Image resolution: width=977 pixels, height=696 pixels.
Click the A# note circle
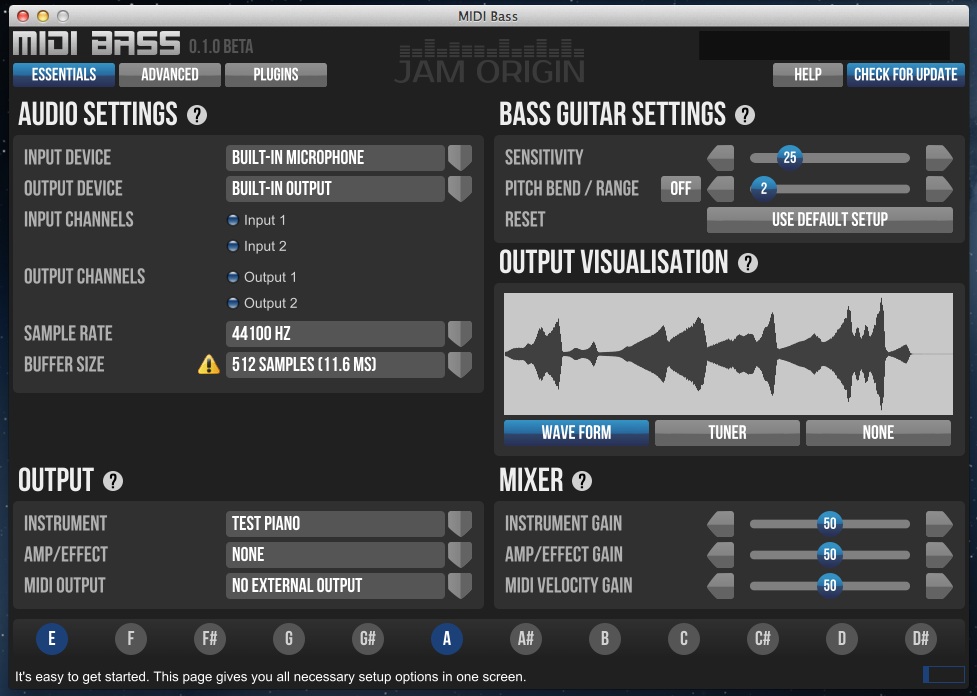click(526, 639)
